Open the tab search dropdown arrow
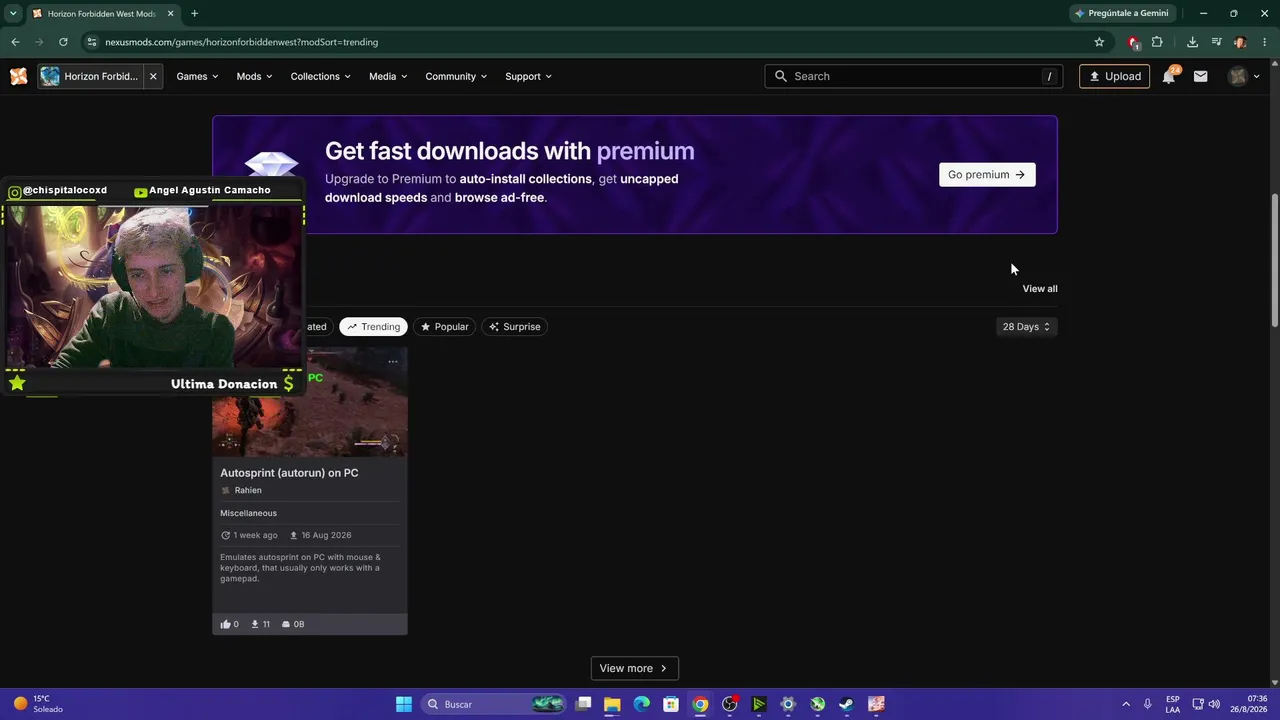This screenshot has width=1280, height=720. tap(13, 13)
